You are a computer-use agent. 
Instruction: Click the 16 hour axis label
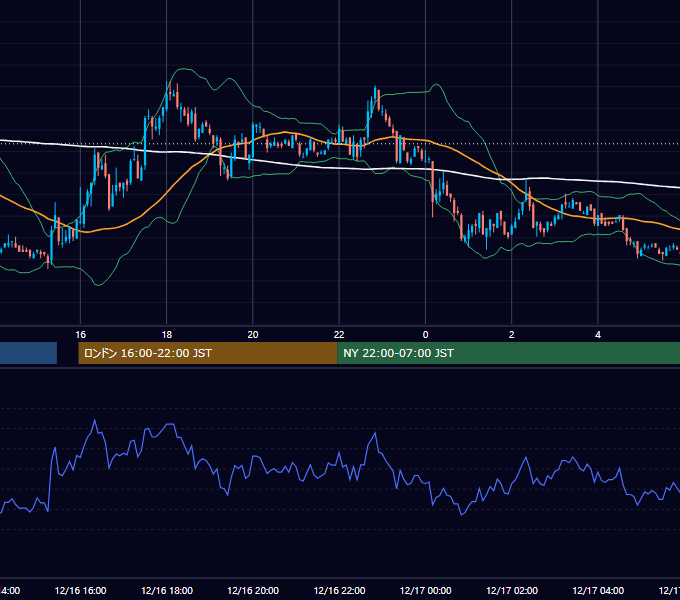pyautogui.click(x=81, y=335)
